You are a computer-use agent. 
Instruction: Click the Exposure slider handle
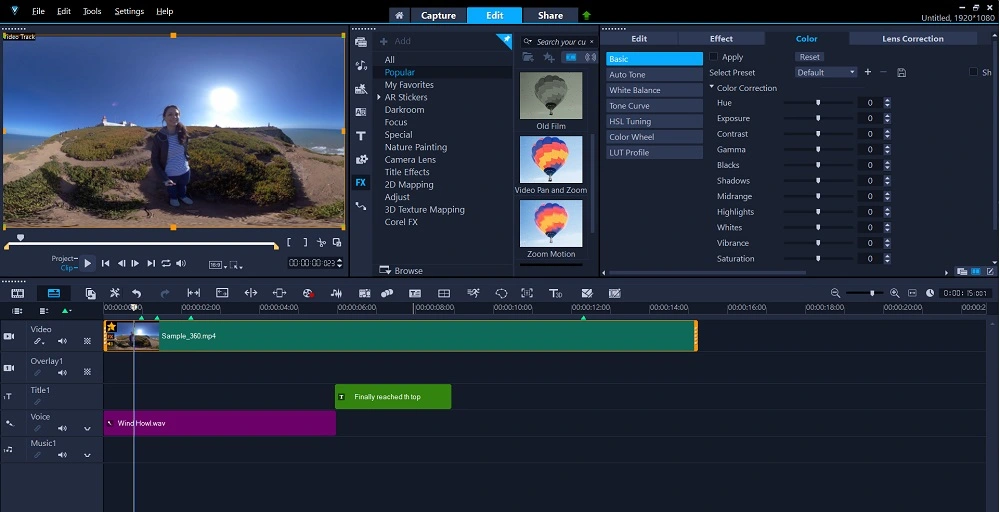818,118
